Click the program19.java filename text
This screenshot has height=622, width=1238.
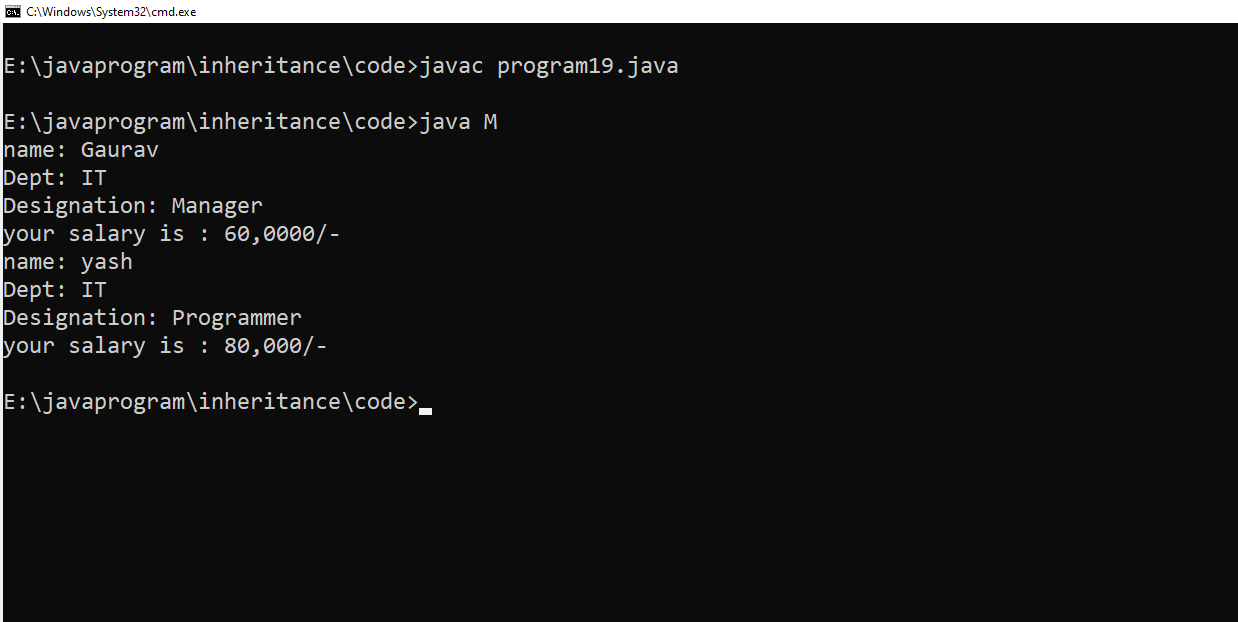(x=587, y=66)
